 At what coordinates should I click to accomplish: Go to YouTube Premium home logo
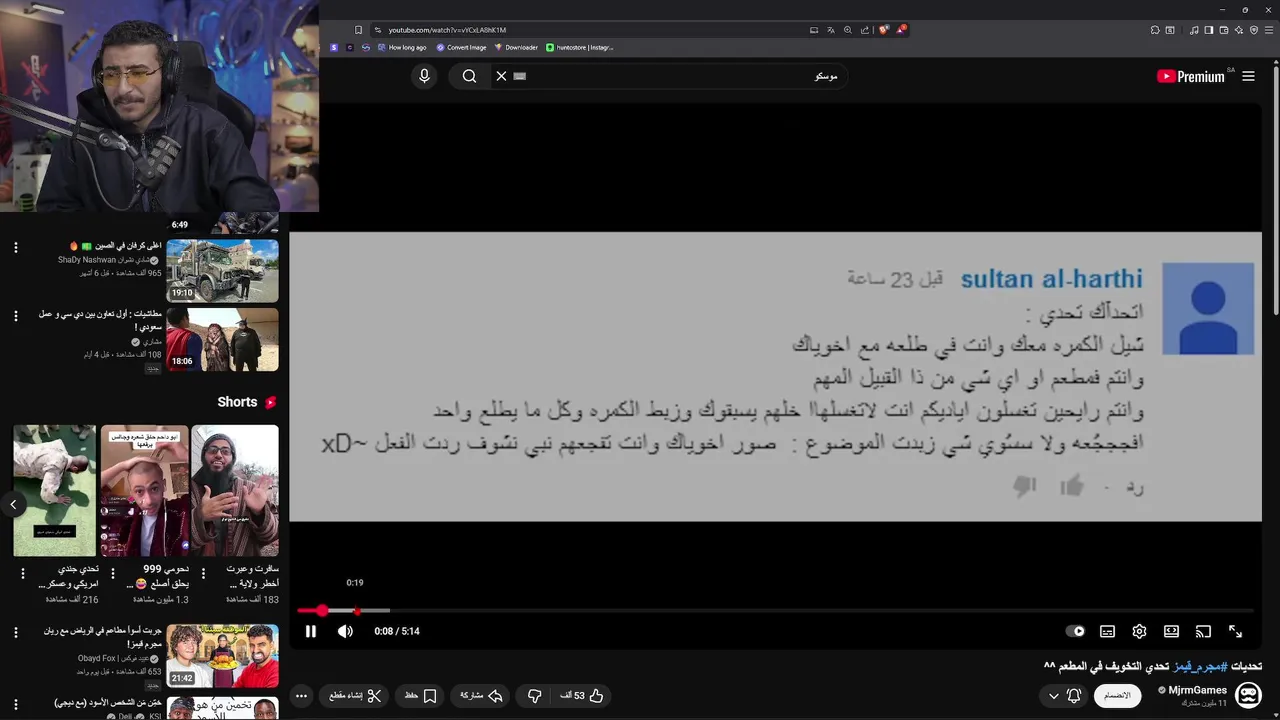tap(1191, 76)
